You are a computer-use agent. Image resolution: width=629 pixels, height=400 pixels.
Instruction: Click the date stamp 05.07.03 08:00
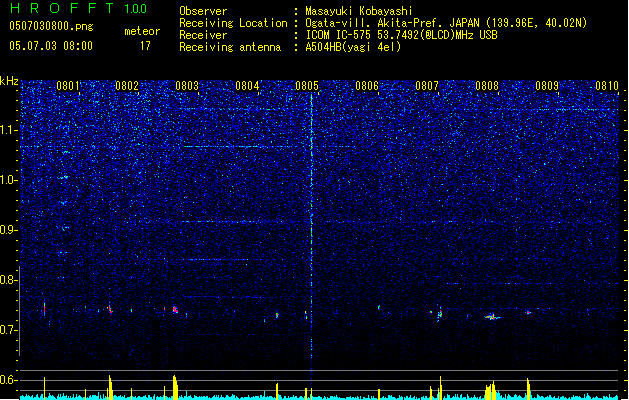tap(51, 46)
